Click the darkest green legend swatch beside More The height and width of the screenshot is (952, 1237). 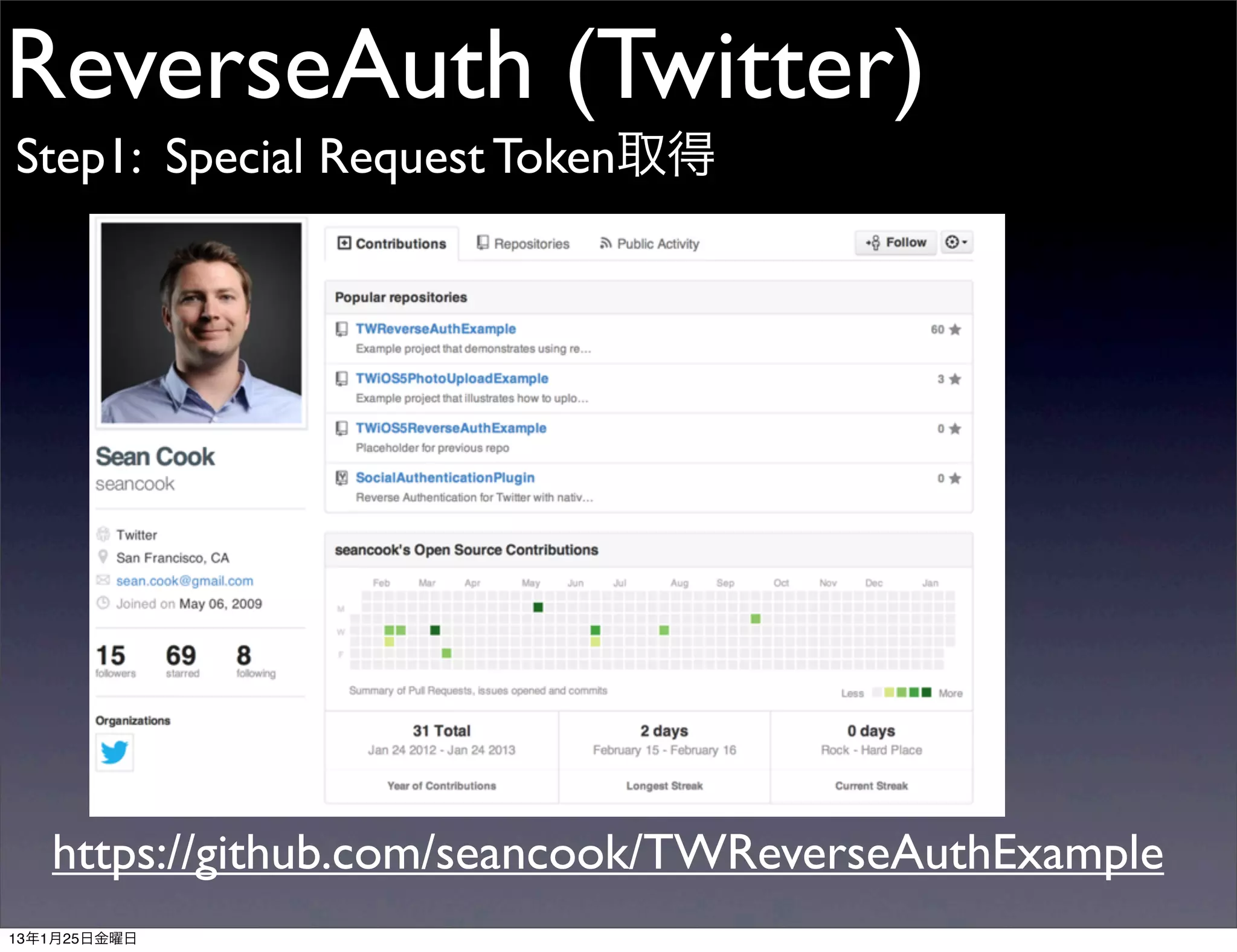point(927,692)
